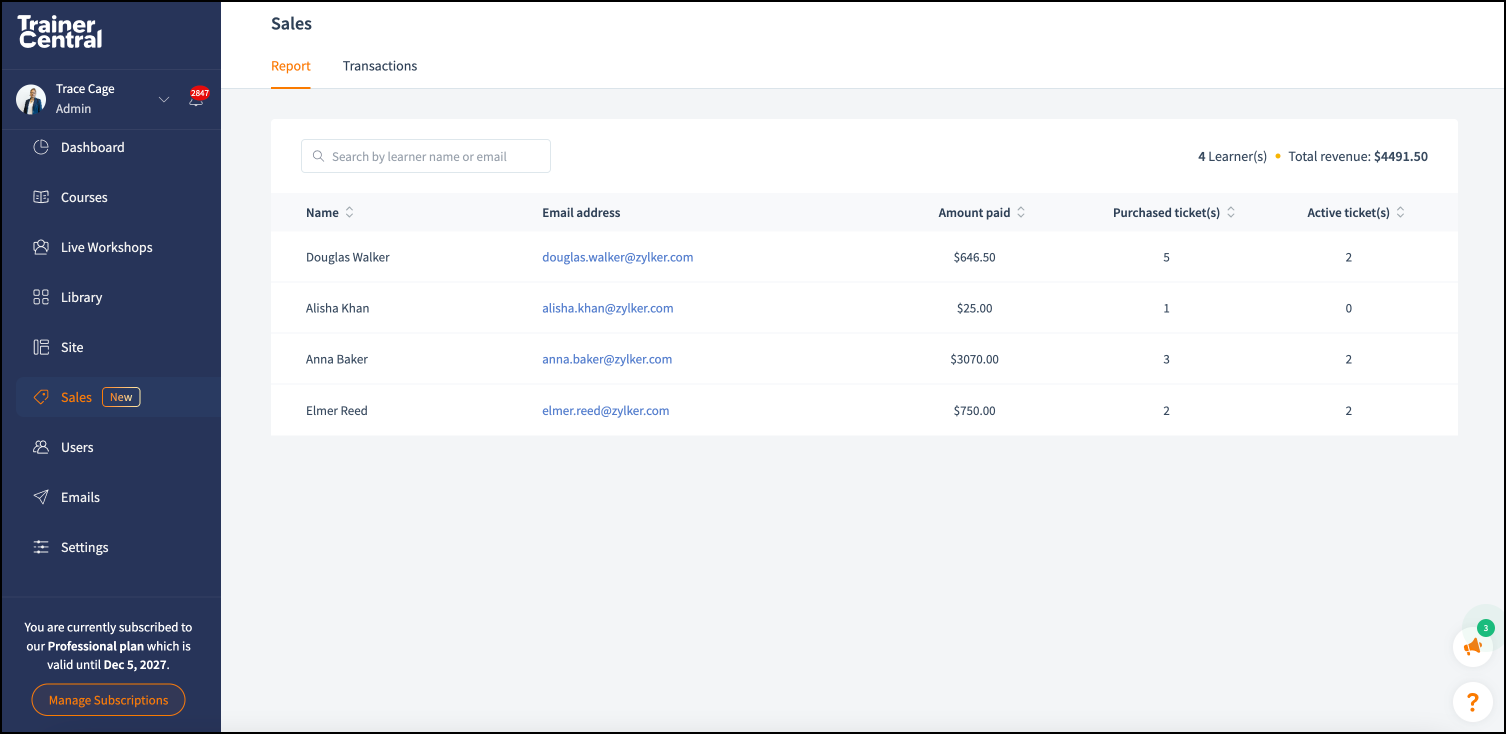Click the Emails paper plane icon

click(41, 497)
